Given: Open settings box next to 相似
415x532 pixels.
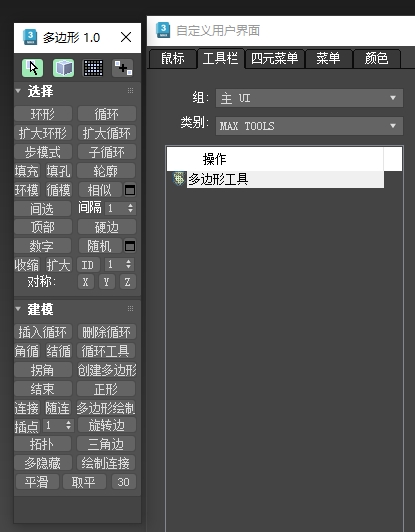Looking at the screenshot, I should click(130, 190).
